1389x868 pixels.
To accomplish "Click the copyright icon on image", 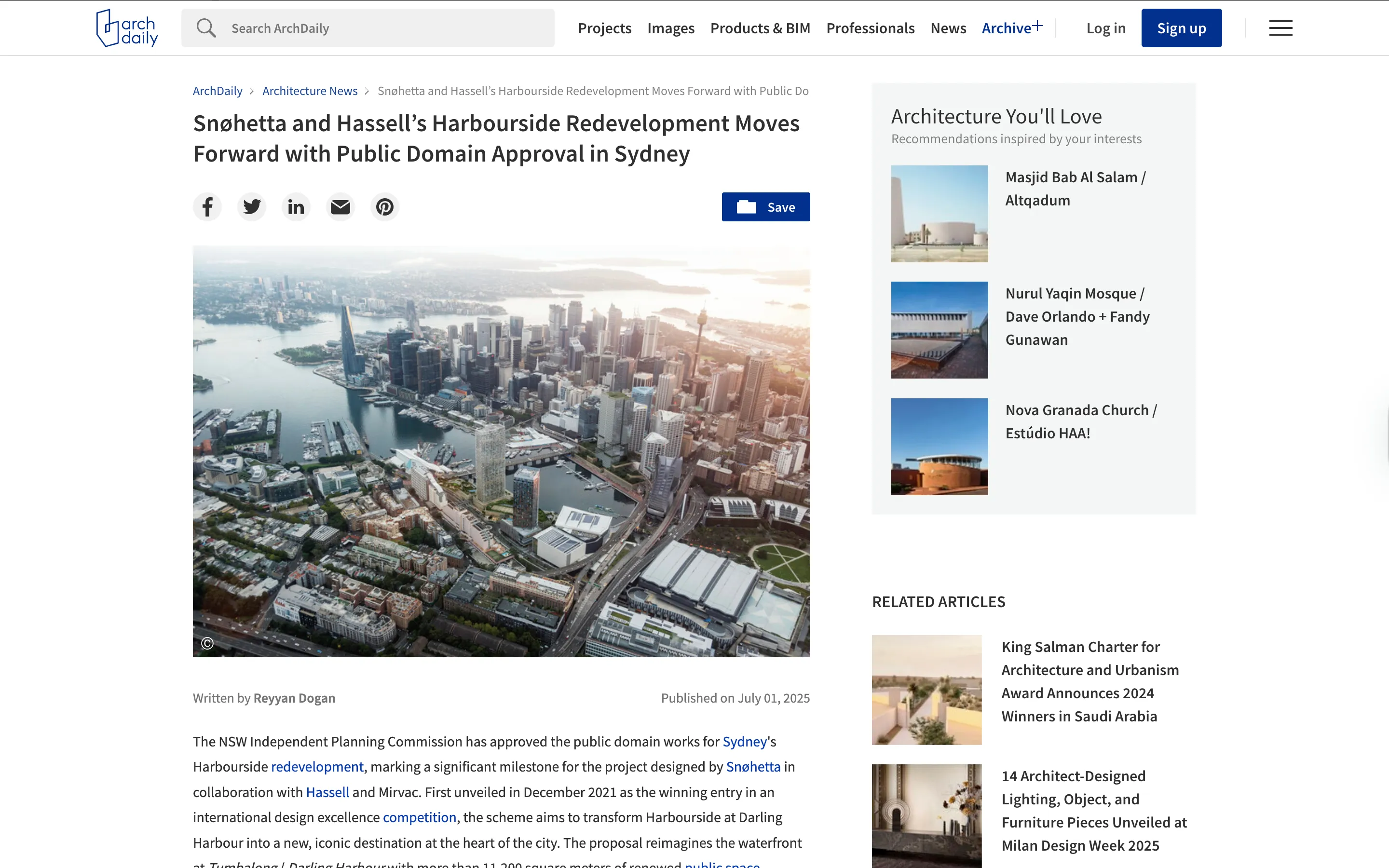I will [x=207, y=644].
